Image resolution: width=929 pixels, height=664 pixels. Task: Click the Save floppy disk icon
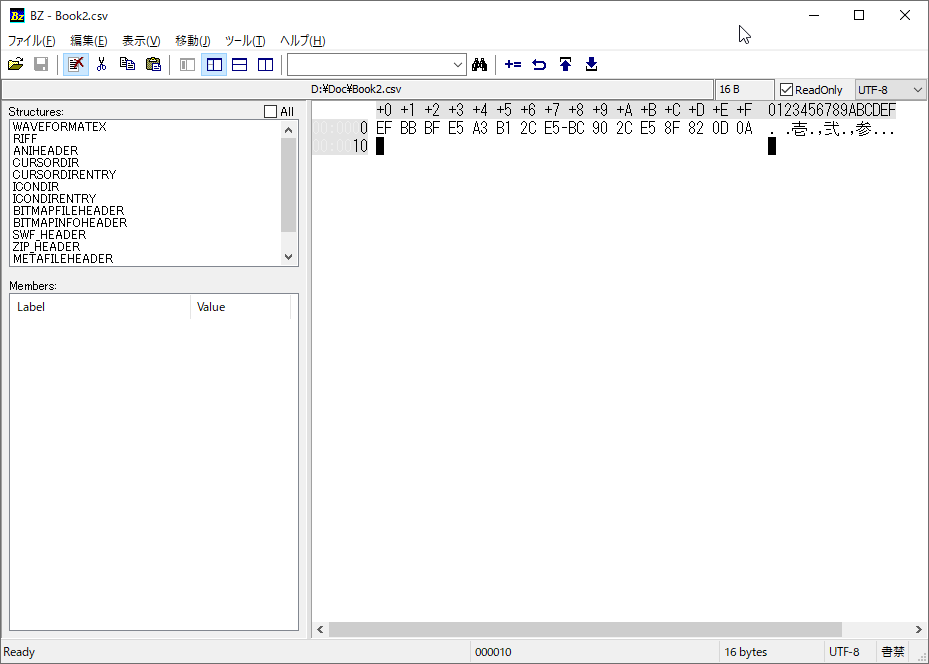click(41, 64)
